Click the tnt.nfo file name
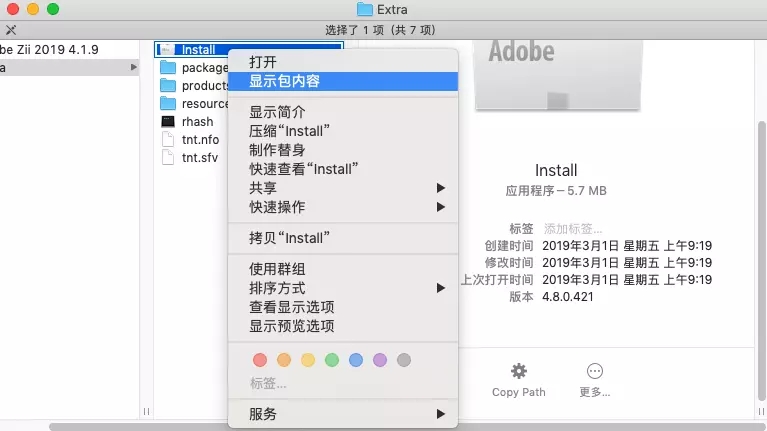Viewport: 767px width, 431px height. [x=201, y=139]
